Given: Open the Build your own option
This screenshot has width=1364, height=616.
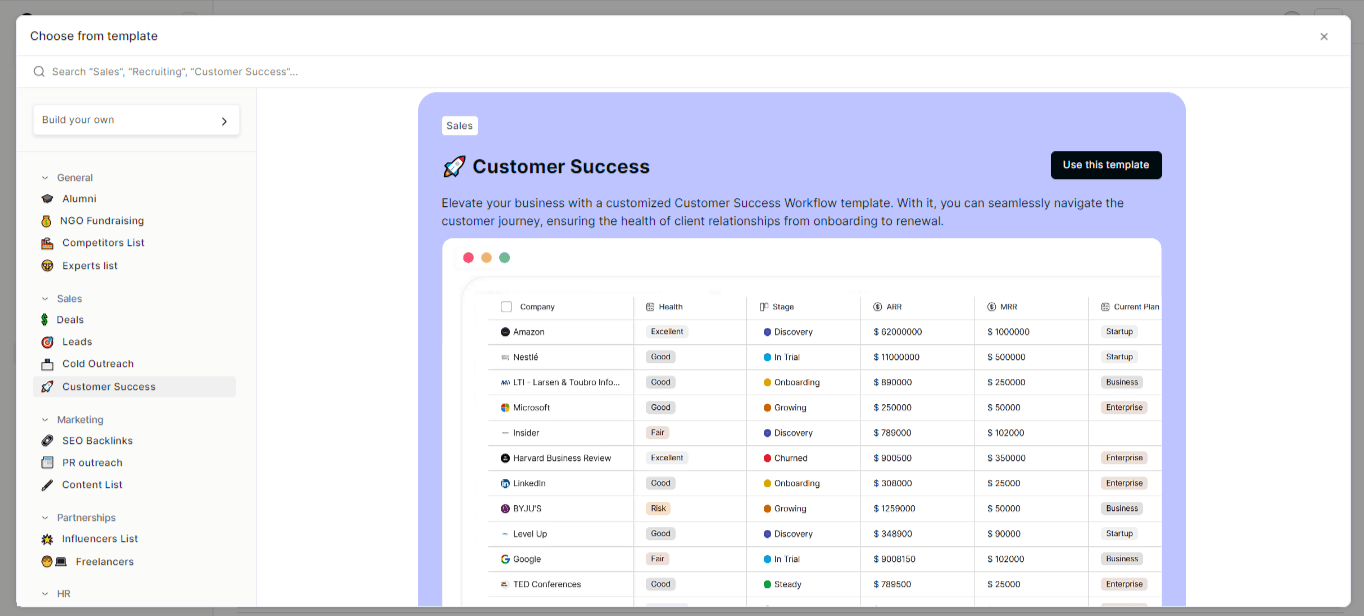Looking at the screenshot, I should pyautogui.click(x=136, y=119).
